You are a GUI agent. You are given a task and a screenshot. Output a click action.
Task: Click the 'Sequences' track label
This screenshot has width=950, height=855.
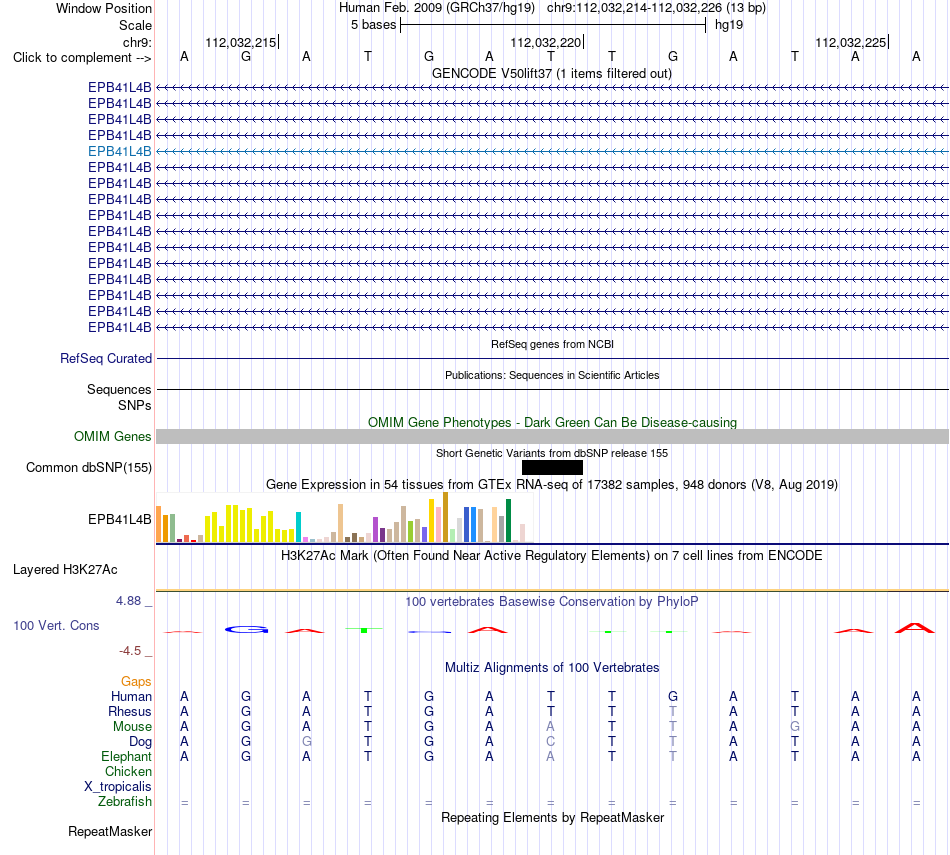click(x=119, y=390)
